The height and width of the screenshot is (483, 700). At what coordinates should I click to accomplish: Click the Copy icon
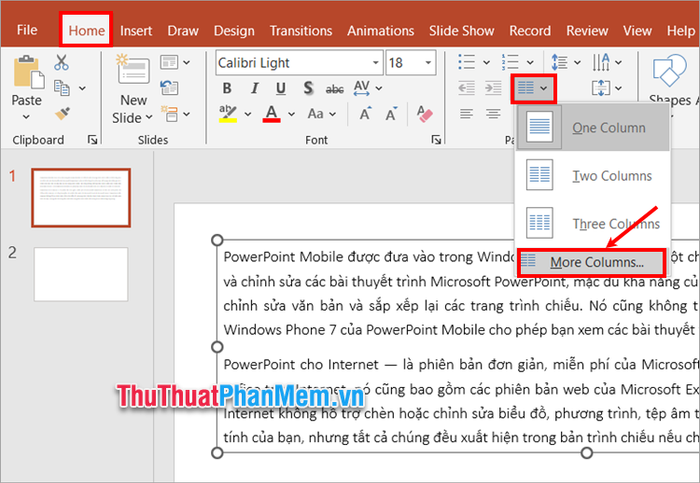(x=62, y=88)
